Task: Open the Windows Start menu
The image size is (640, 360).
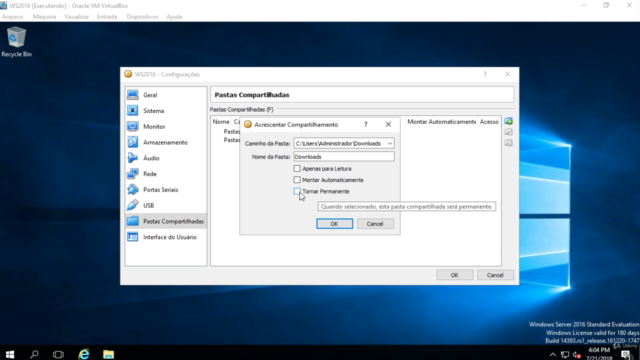Action: click(x=10, y=354)
